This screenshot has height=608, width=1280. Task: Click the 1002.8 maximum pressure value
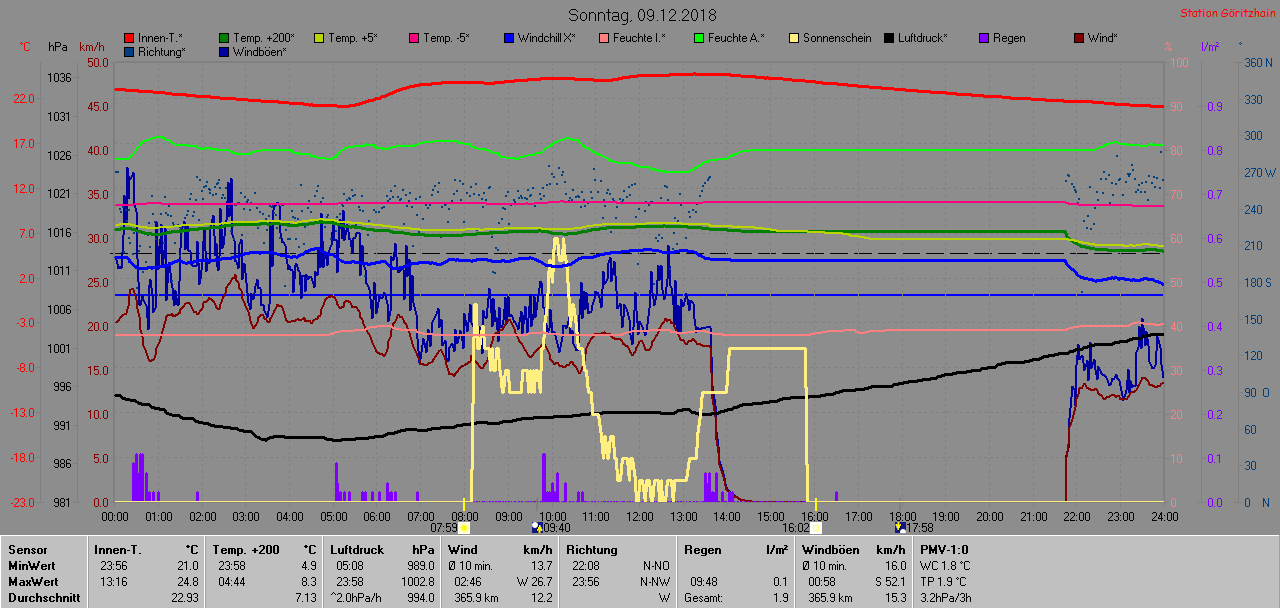click(x=417, y=582)
